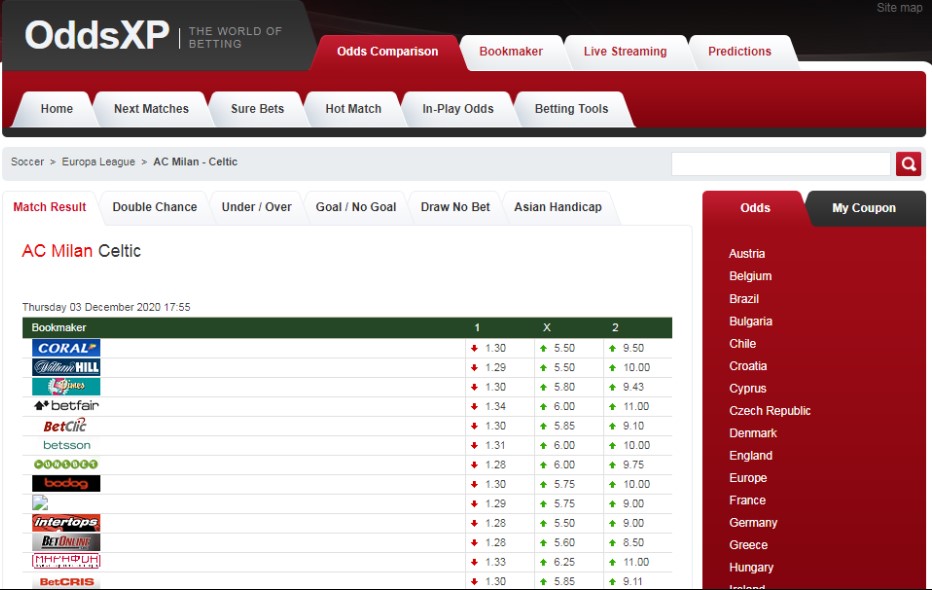Open Austria in the country list
Viewport: 932px width, 590px height.
coord(747,254)
